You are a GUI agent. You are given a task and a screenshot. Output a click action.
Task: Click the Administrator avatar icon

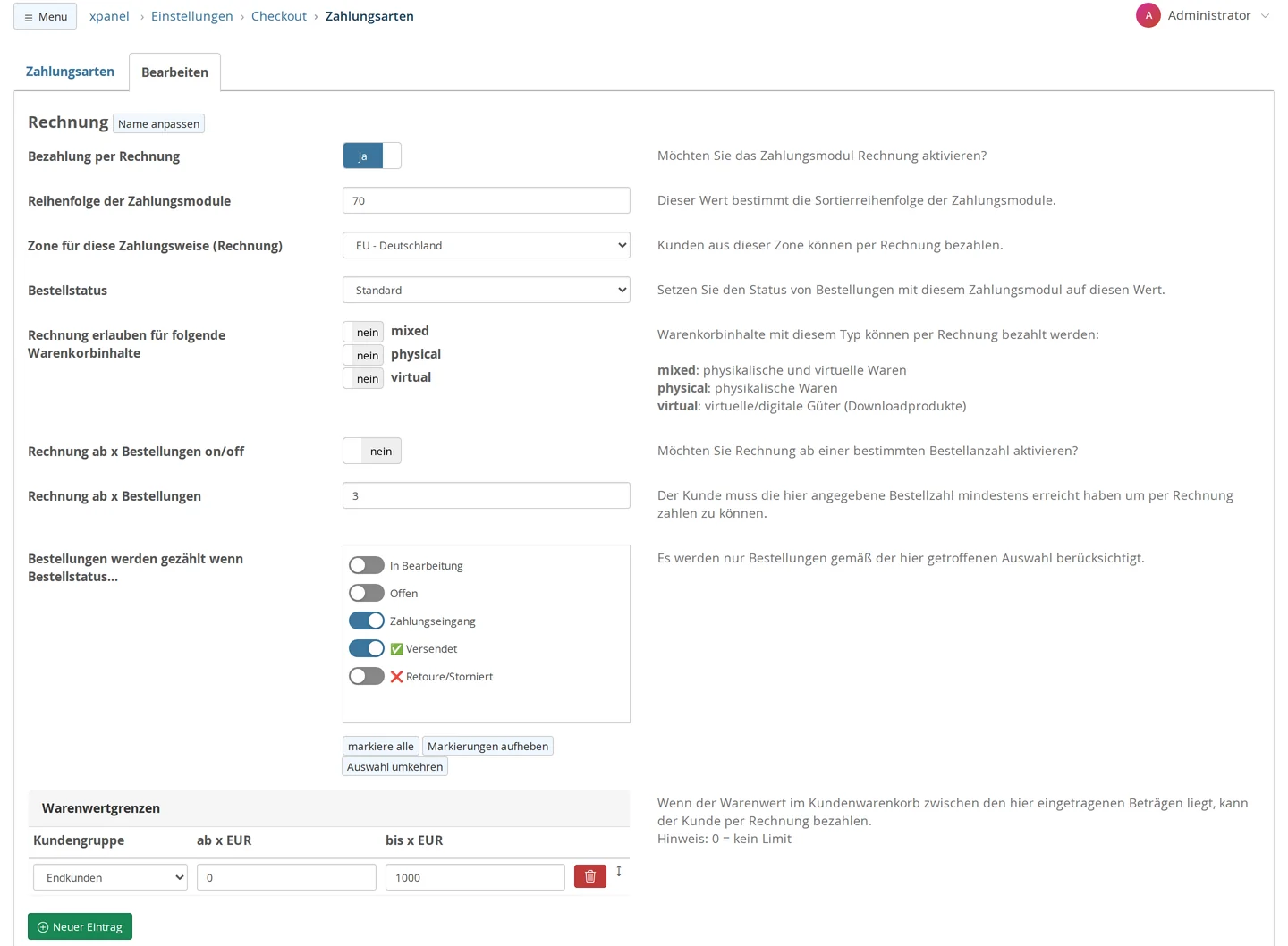click(x=1148, y=15)
